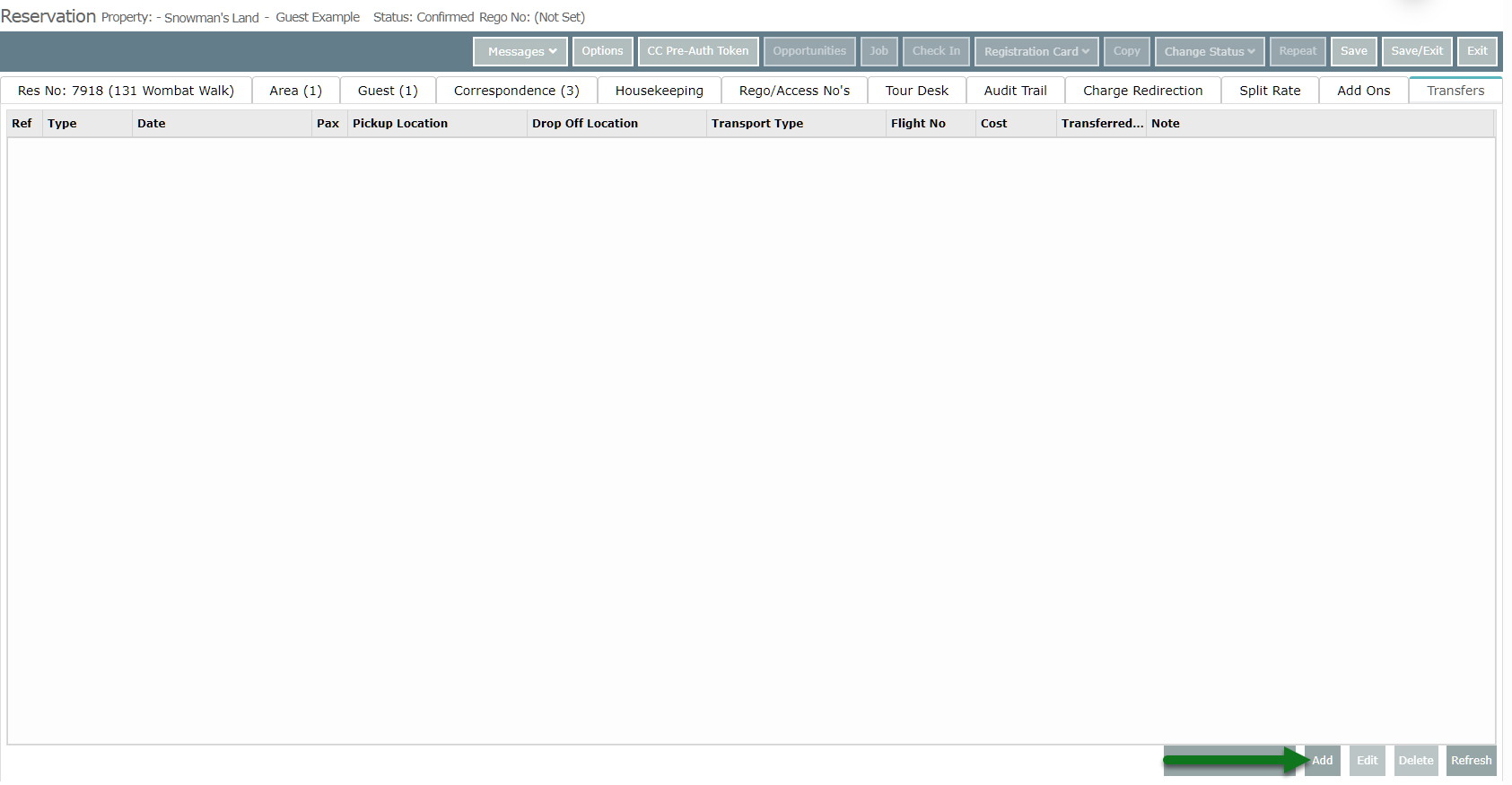Sort by Pickup Location column

pos(437,124)
